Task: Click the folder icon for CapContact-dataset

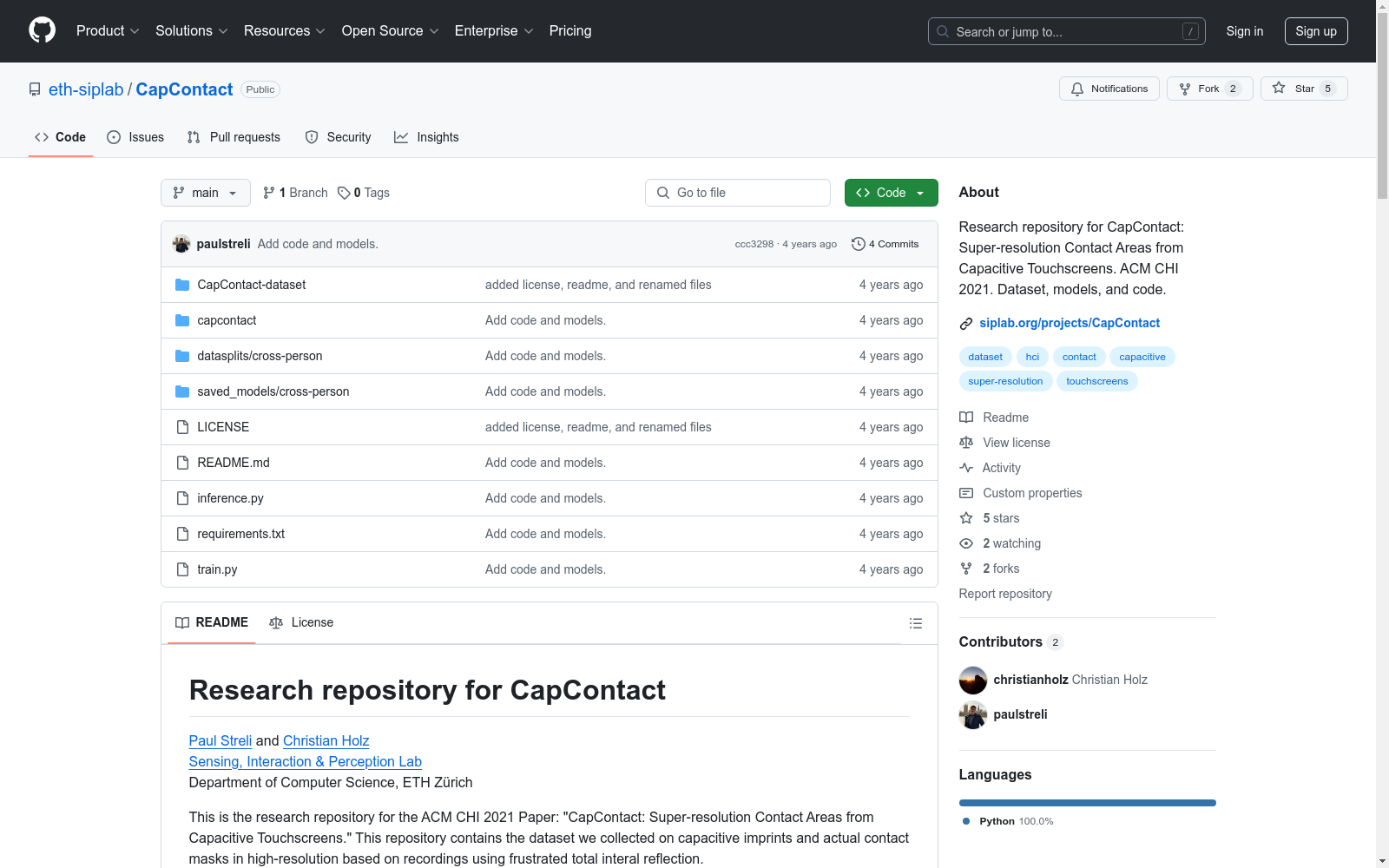Action: click(x=182, y=285)
